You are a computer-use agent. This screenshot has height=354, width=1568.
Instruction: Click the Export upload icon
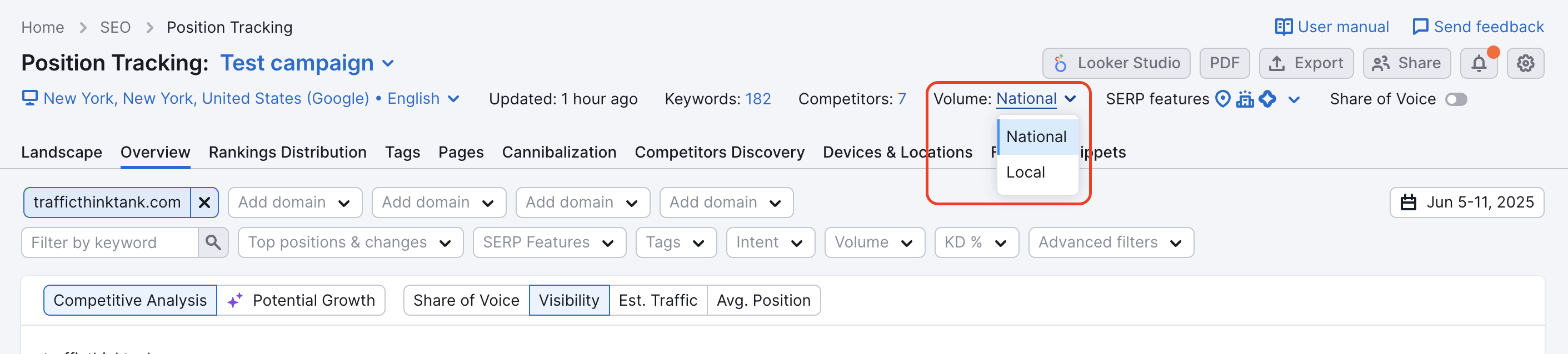point(1276,63)
